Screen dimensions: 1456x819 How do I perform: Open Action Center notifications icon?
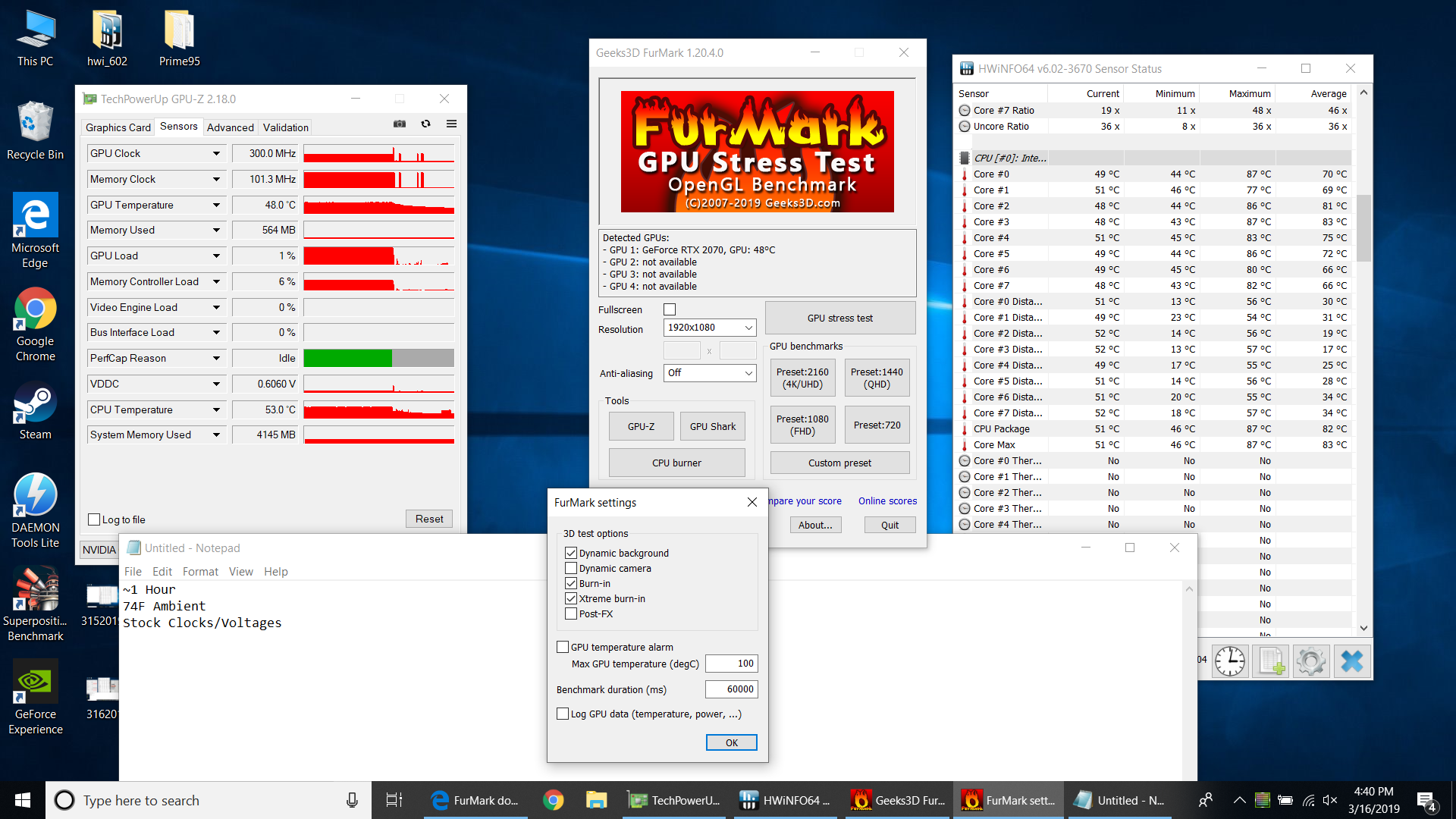tap(1426, 801)
